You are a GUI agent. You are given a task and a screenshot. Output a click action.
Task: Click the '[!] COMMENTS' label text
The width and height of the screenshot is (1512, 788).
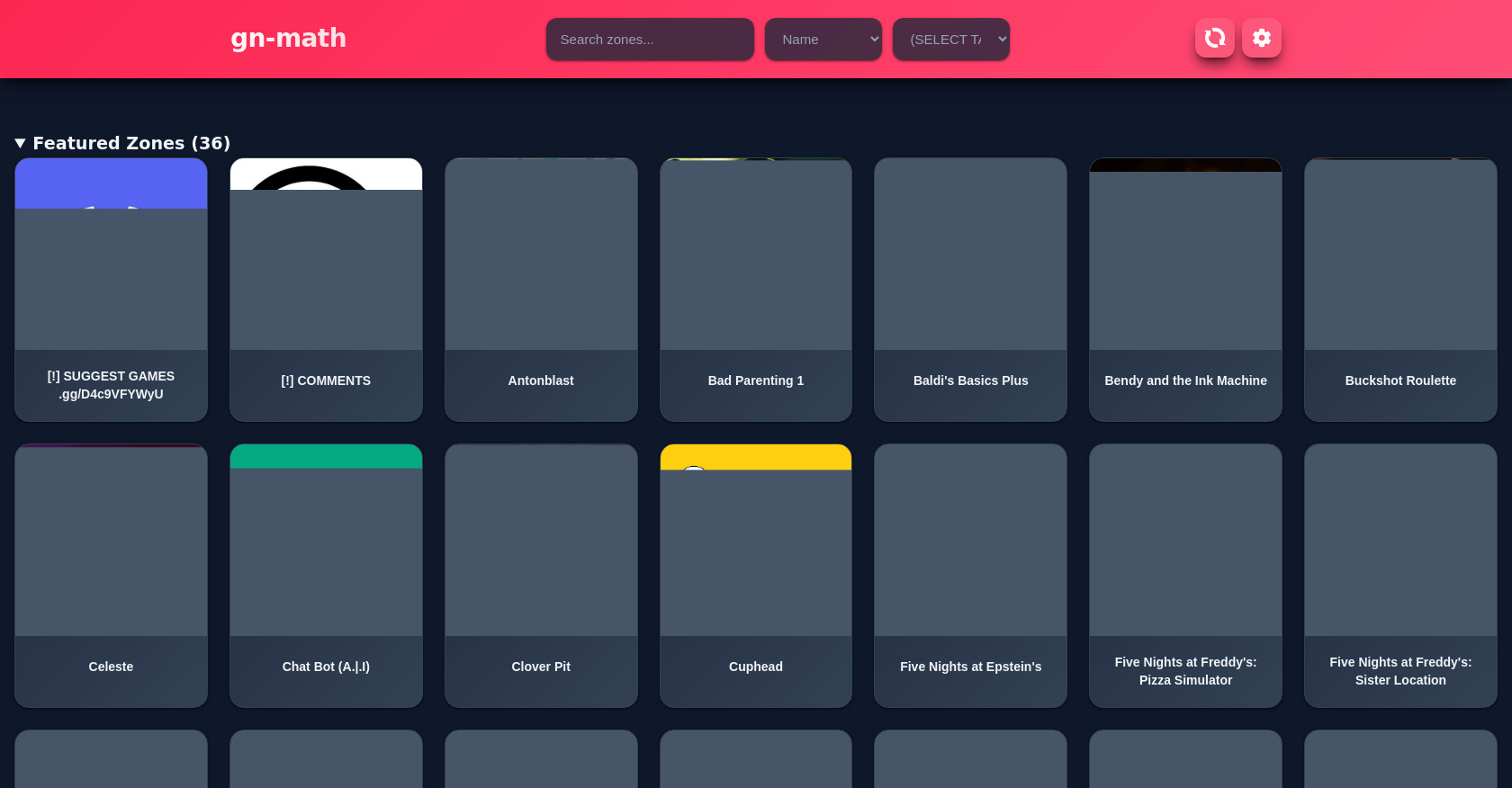pos(326,381)
